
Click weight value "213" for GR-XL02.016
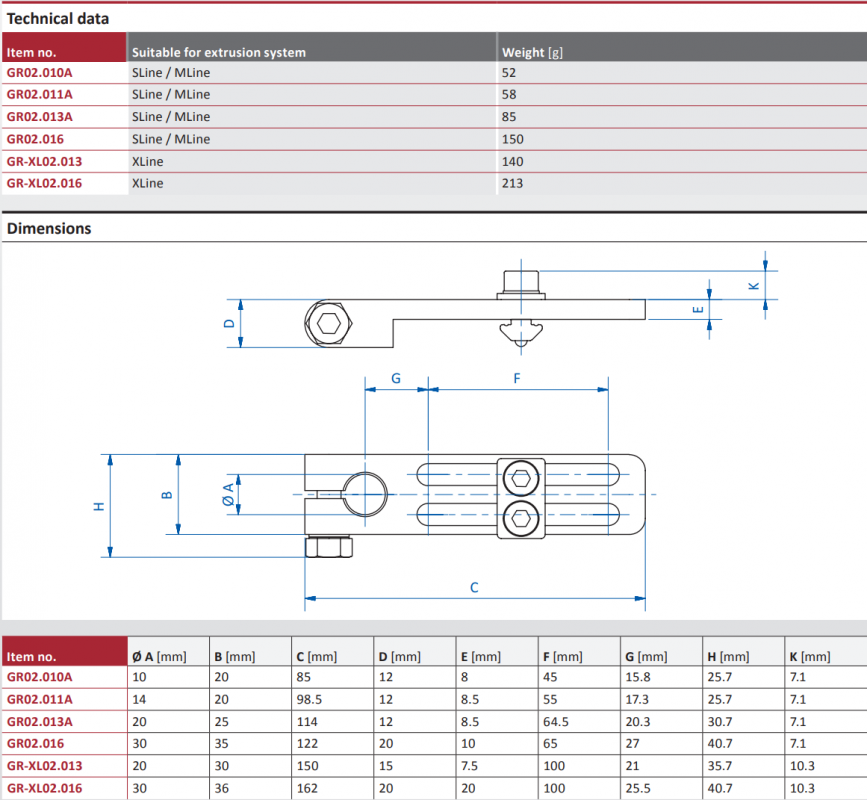(x=512, y=184)
